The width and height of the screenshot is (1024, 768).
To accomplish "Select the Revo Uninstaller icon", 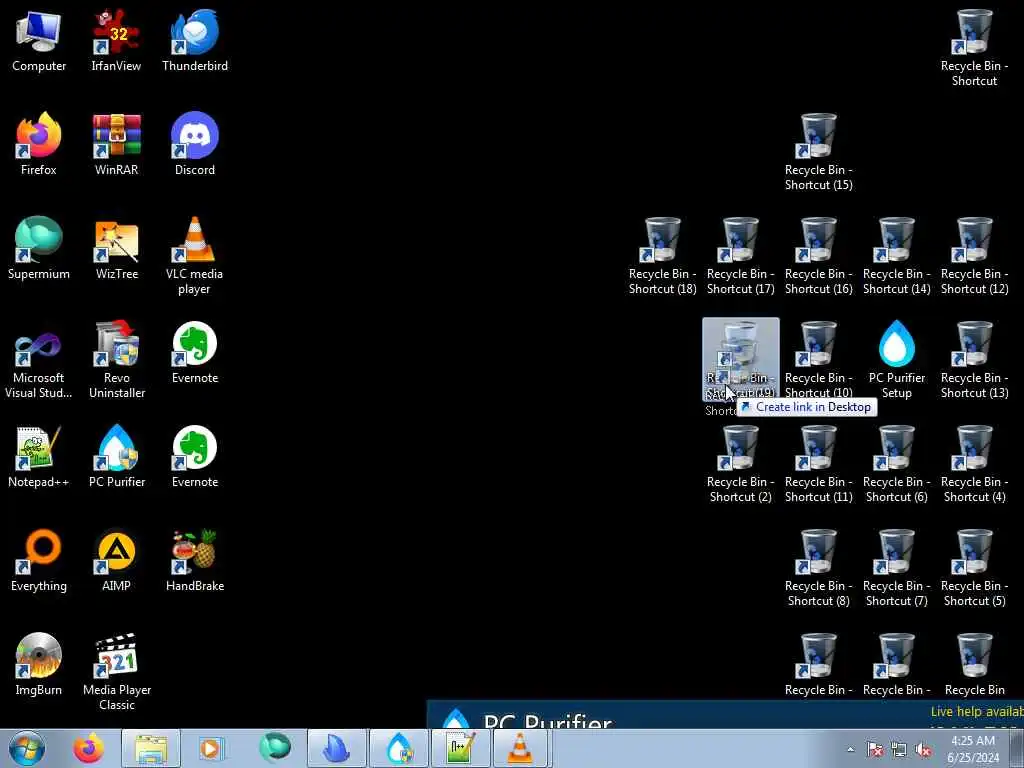I will tap(116, 360).
